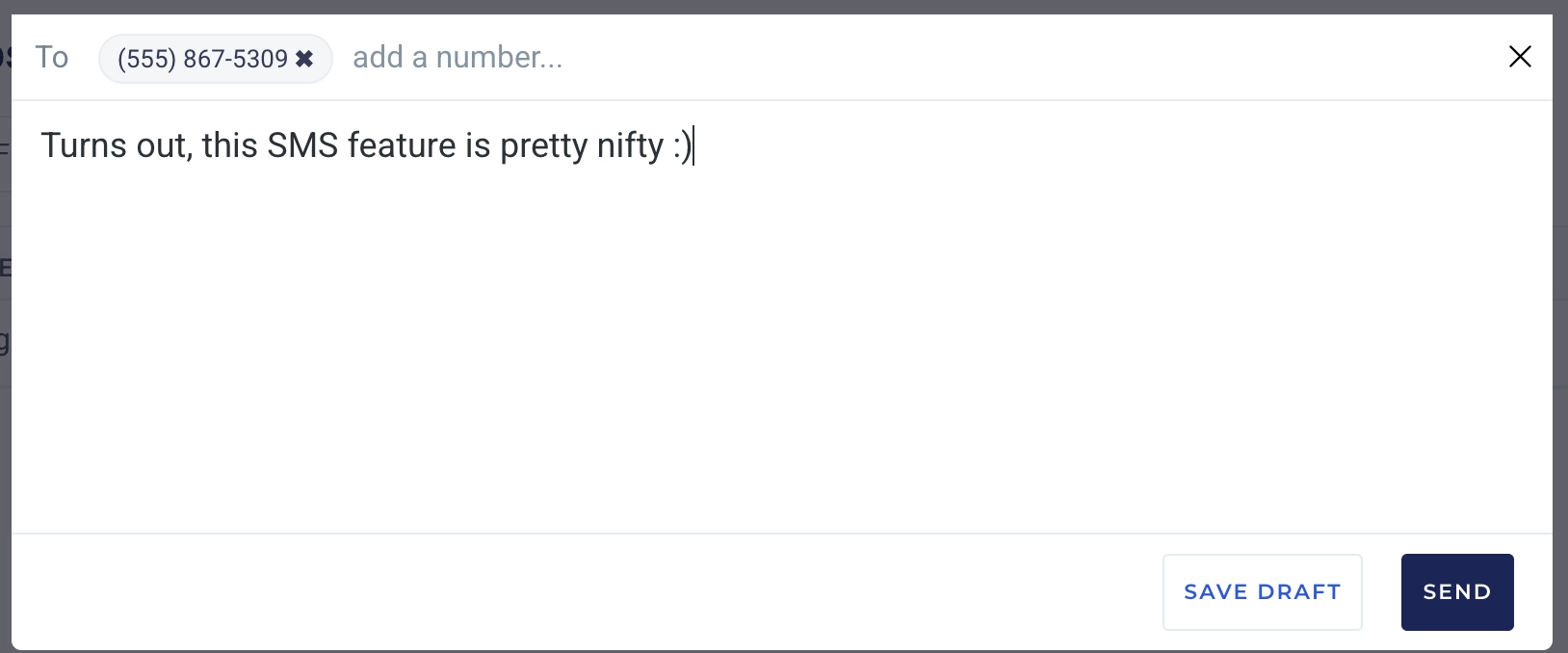Screen dimensions: 1568x653
Task: Select the (555) 867-5309 recipient chip
Action: point(202,59)
